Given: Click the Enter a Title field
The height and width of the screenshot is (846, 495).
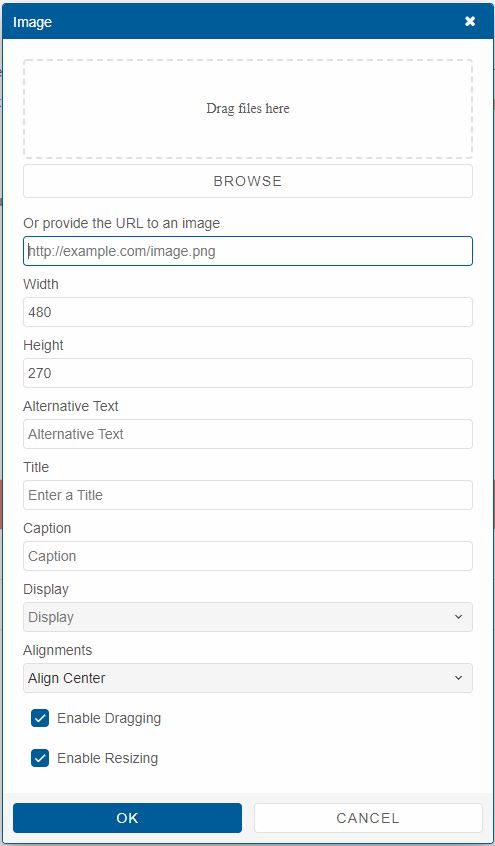Looking at the screenshot, I should [x=248, y=495].
